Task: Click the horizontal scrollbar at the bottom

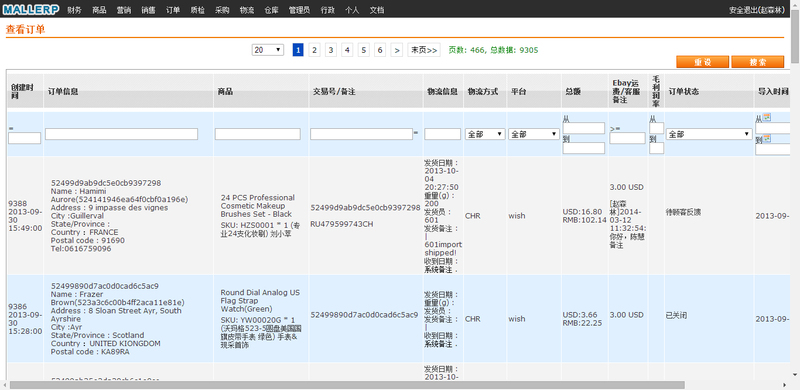Action: (x=347, y=384)
